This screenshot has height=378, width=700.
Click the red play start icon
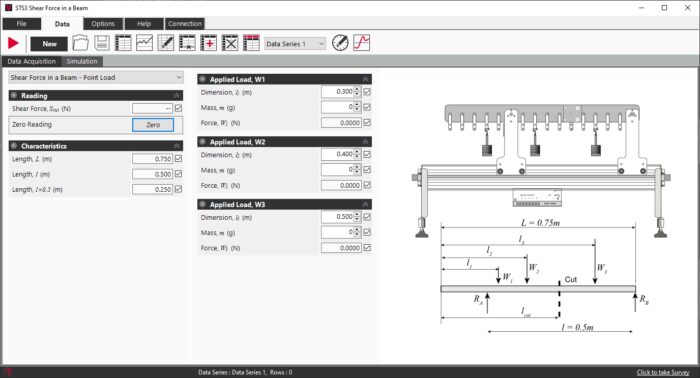pyautogui.click(x=13, y=43)
